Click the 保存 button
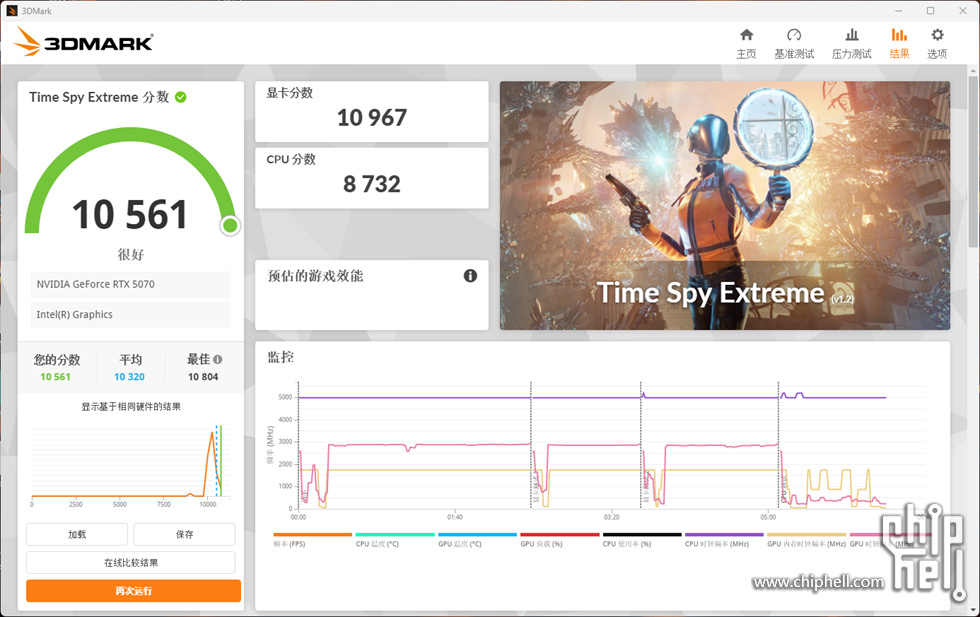 pos(184,534)
